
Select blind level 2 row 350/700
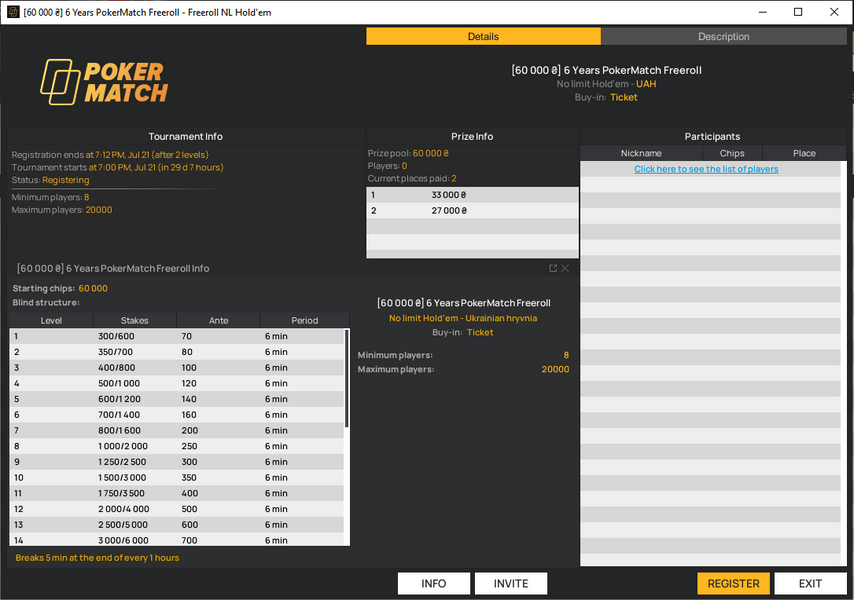tap(177, 352)
